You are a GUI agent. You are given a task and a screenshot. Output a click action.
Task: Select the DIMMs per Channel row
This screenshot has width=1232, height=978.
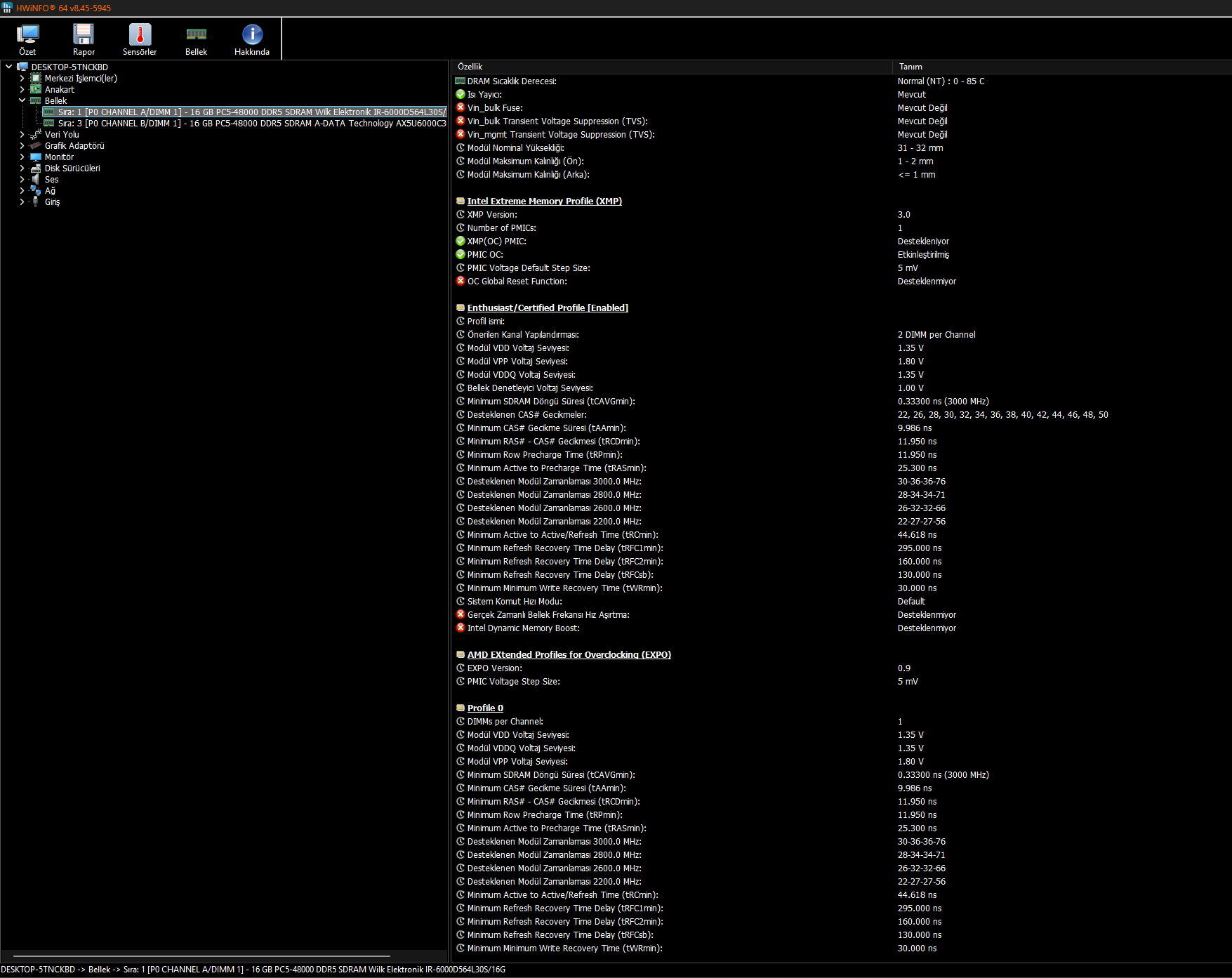point(841,721)
